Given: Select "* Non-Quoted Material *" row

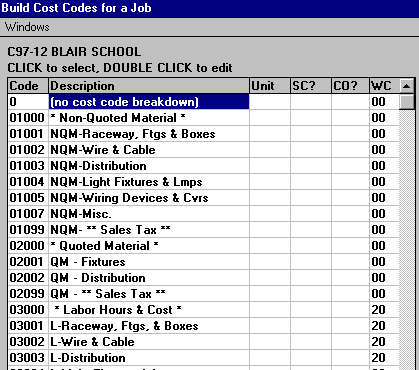Looking at the screenshot, I should [x=203, y=118].
